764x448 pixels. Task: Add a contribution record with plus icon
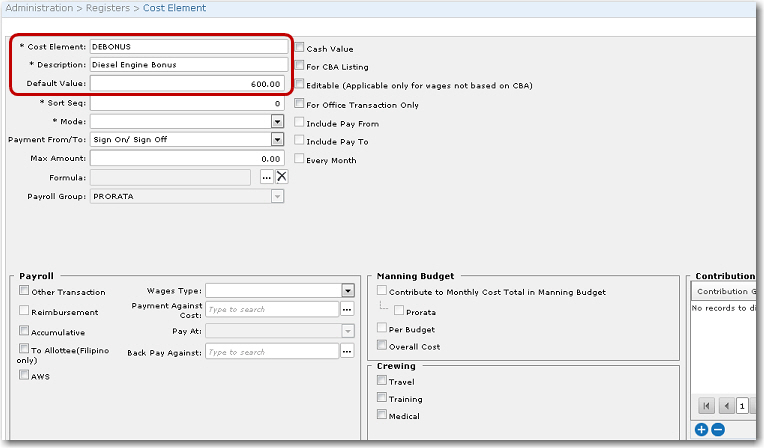coord(702,429)
